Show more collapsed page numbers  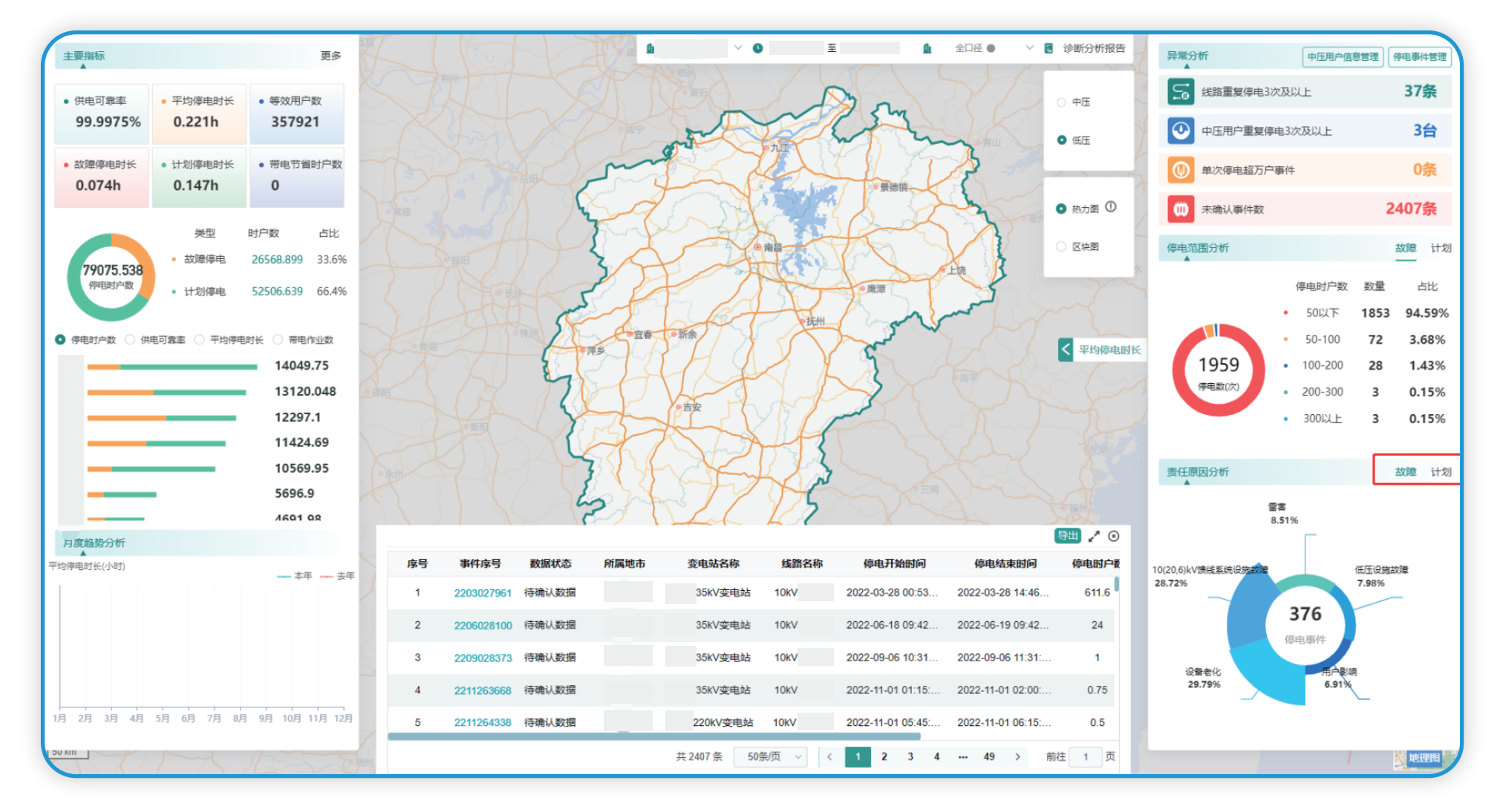pos(963,756)
